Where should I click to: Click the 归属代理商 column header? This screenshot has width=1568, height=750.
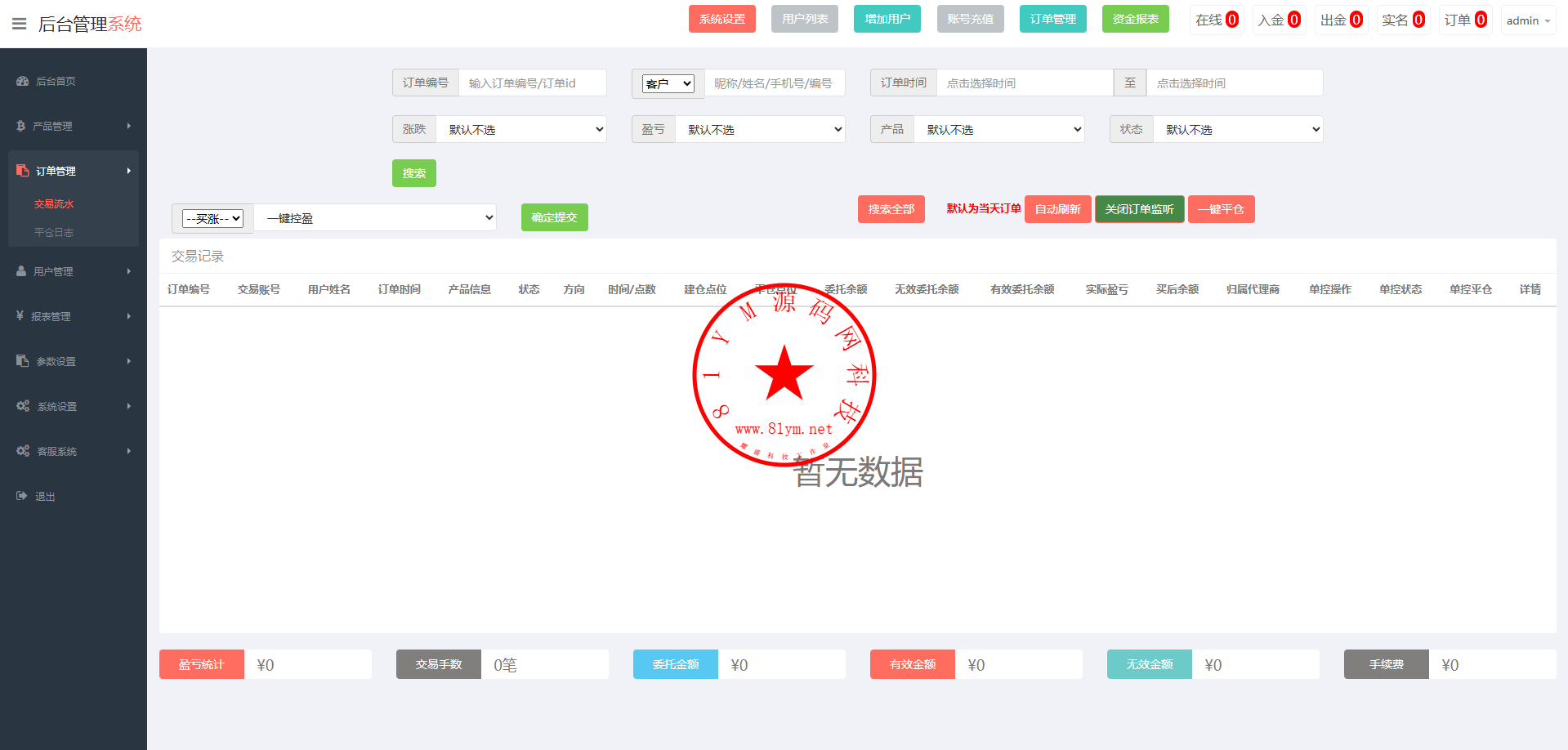point(1253,289)
